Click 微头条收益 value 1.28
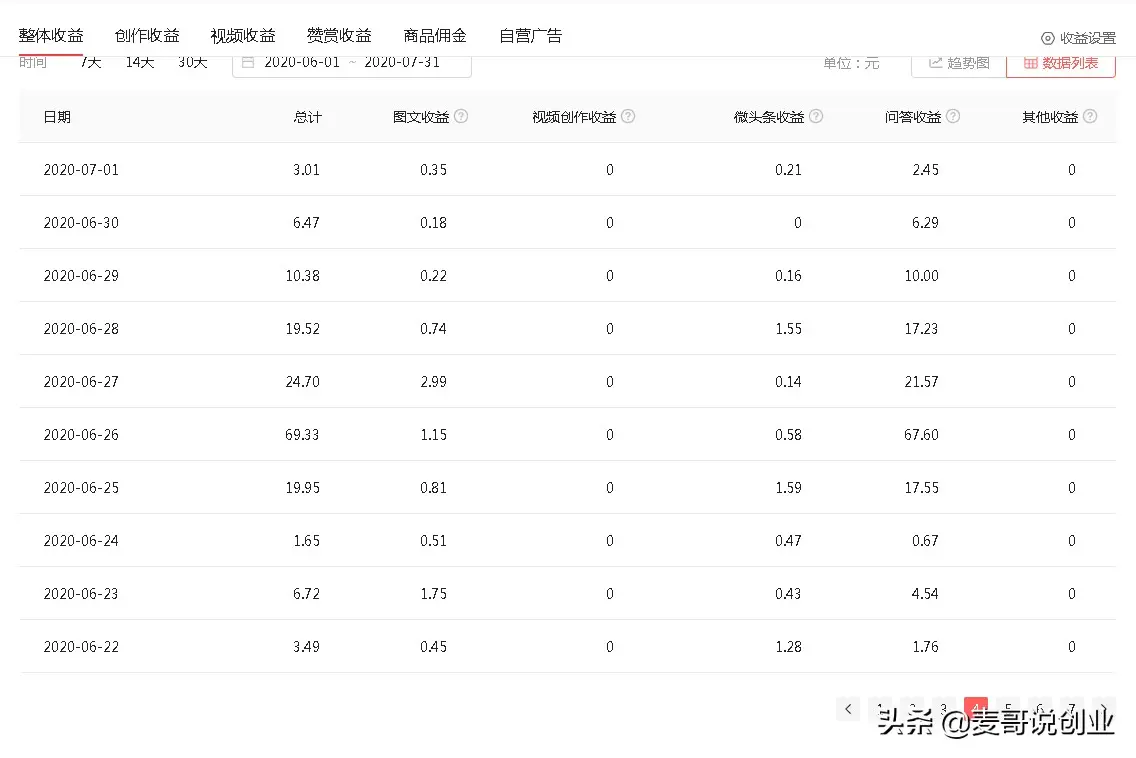 coord(788,646)
